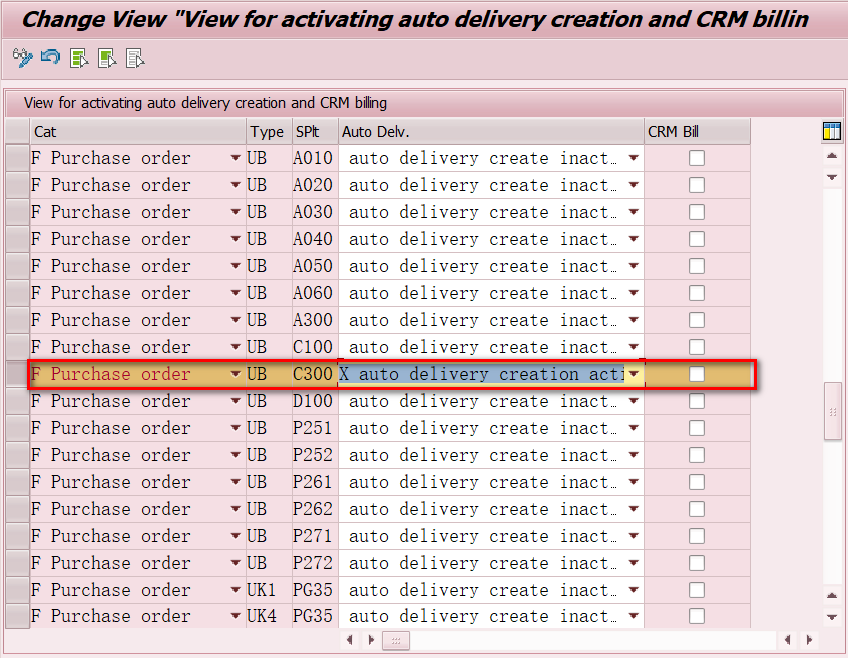Enable CRM Bill for plant A030
The height and width of the screenshot is (658, 848).
(x=697, y=212)
